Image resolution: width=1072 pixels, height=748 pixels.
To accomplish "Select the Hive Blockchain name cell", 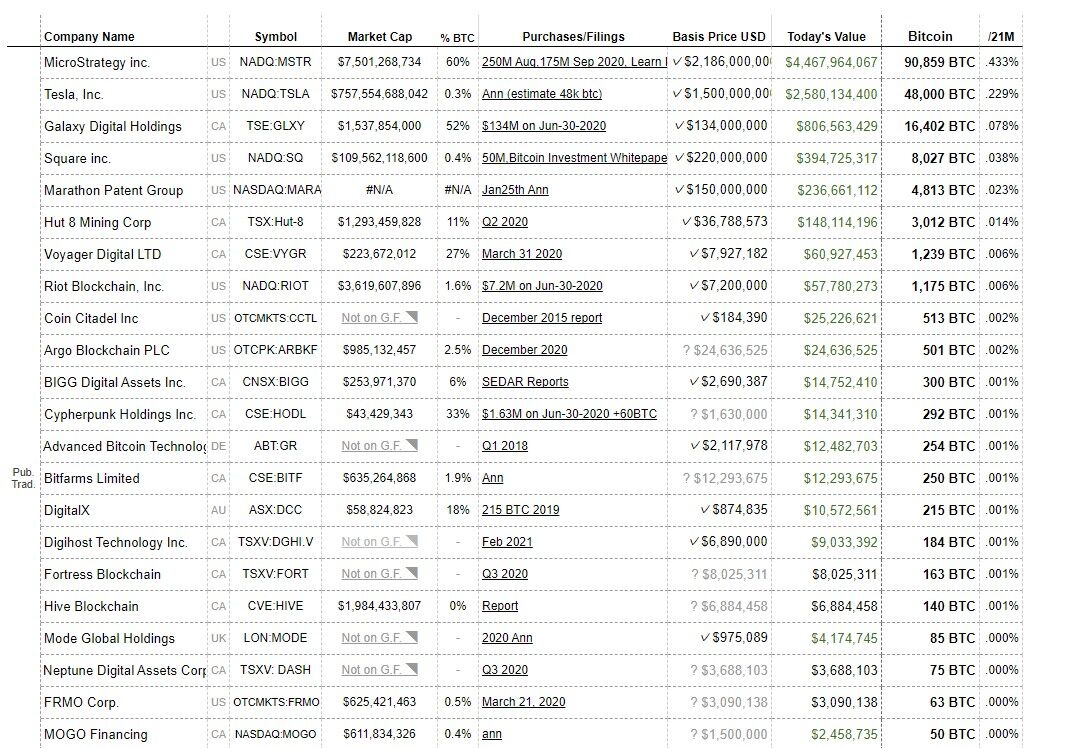I will (124, 606).
